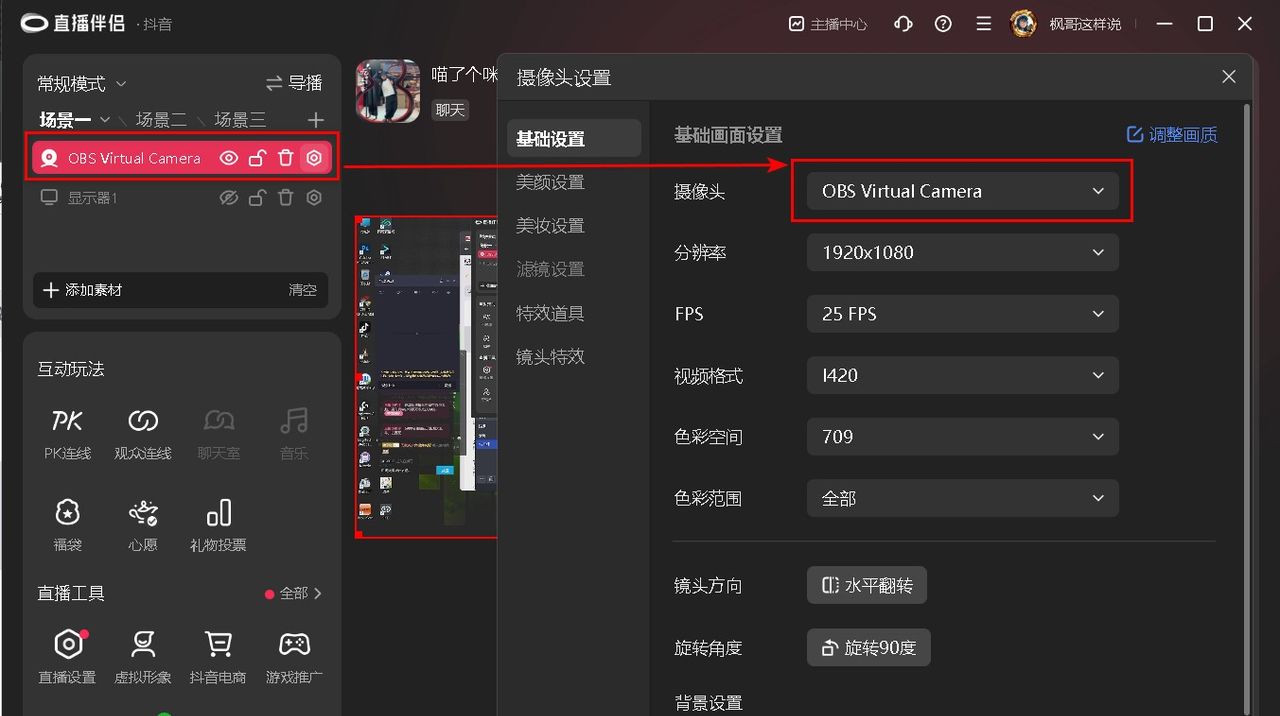Screen dimensions: 1280x716
Task: Hide the OBS Virtual Camera source
Action: 229,157
